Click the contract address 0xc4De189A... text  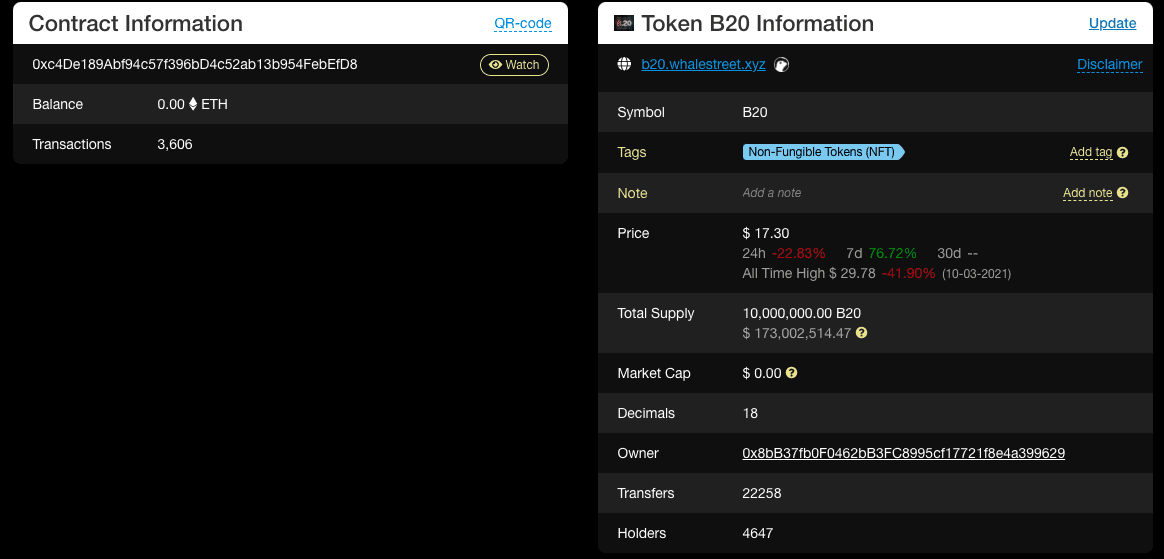(194, 65)
